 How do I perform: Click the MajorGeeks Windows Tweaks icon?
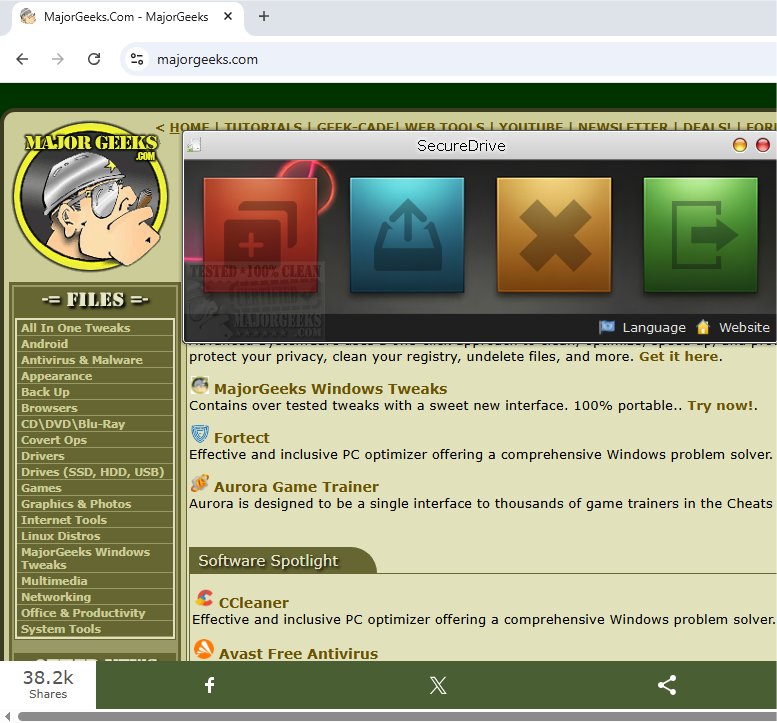point(200,386)
